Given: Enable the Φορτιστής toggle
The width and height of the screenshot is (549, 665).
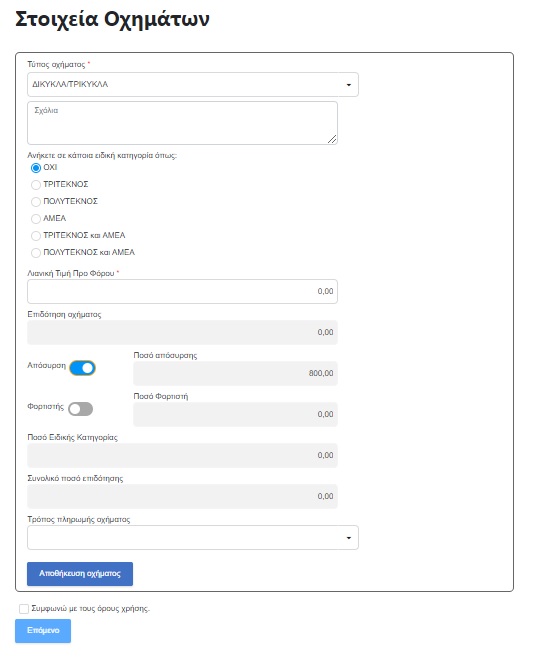Looking at the screenshot, I should [x=81, y=409].
